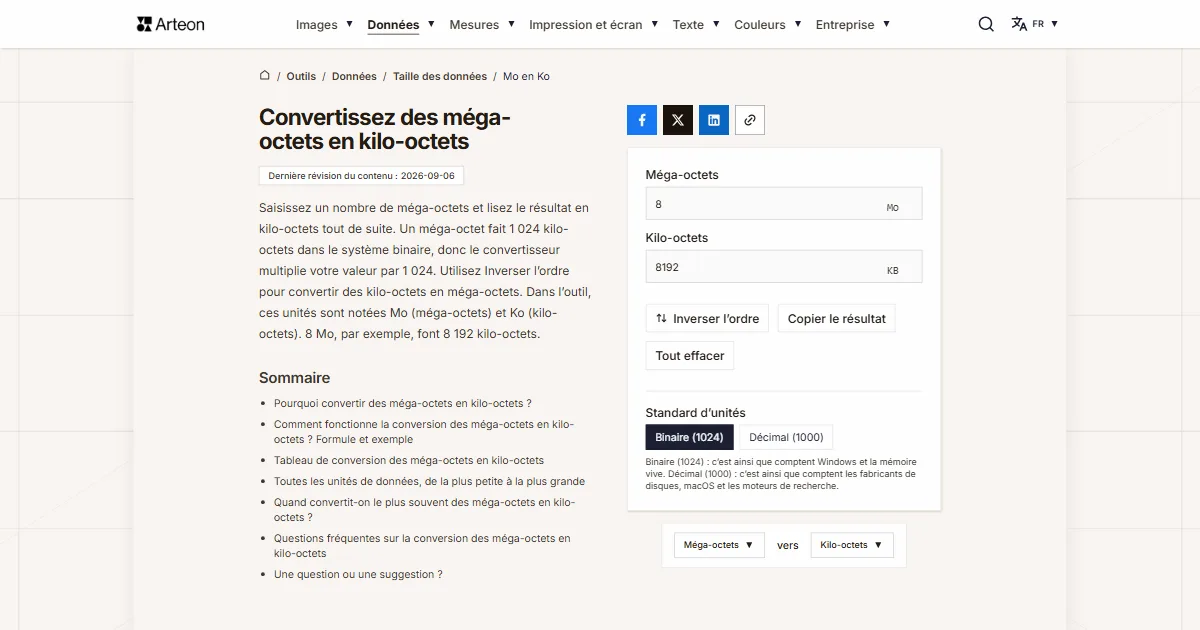Select the Binaire (1024) standard

click(690, 437)
